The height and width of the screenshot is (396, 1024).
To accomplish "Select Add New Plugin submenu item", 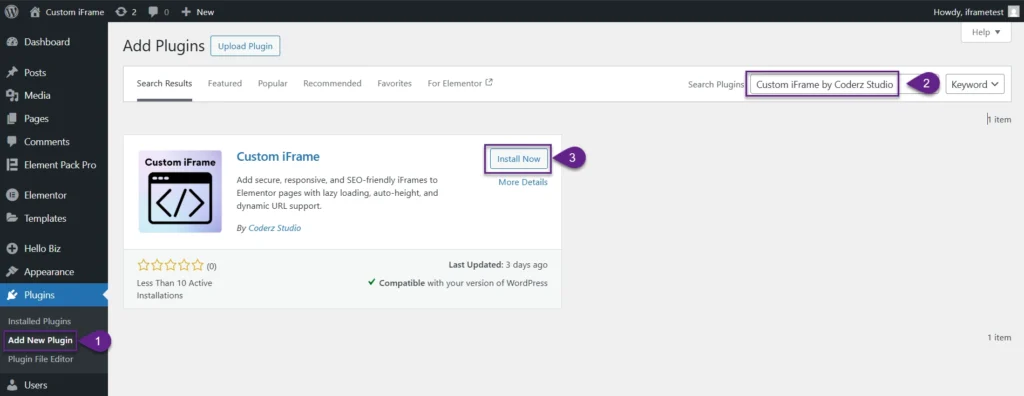I will click(x=40, y=340).
